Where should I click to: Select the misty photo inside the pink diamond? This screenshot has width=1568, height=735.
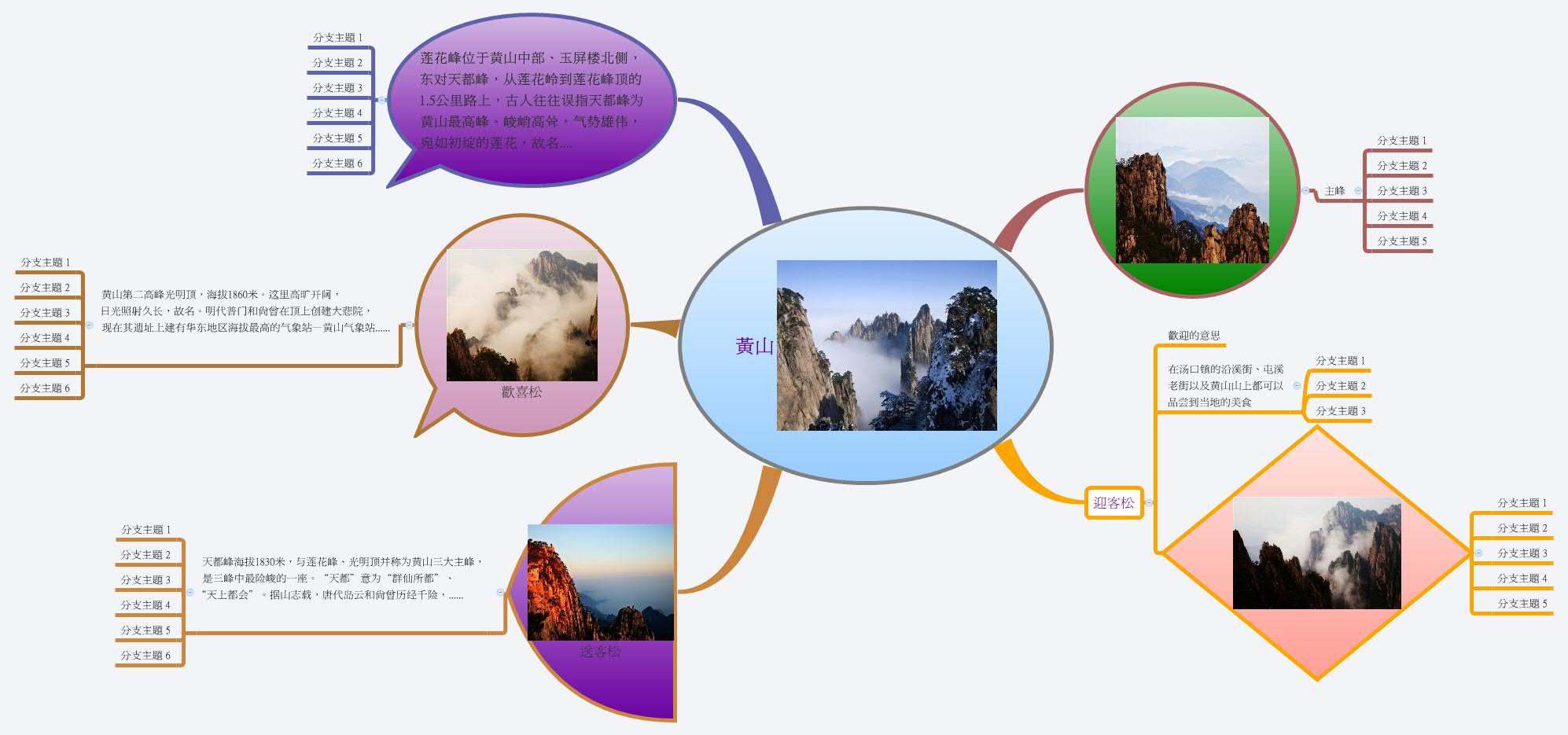click(1316, 553)
